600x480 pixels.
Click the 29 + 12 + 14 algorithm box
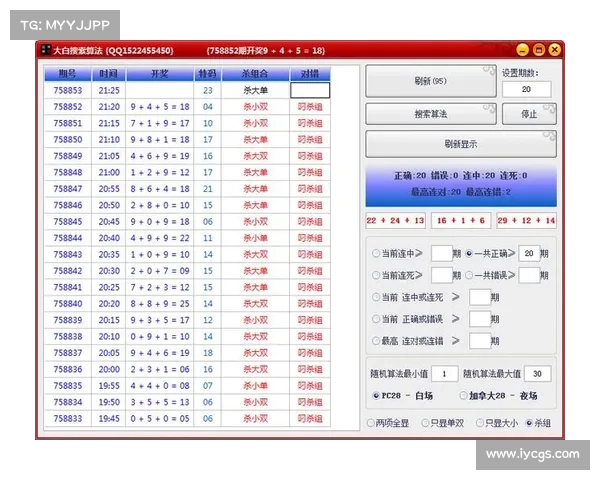point(527,220)
